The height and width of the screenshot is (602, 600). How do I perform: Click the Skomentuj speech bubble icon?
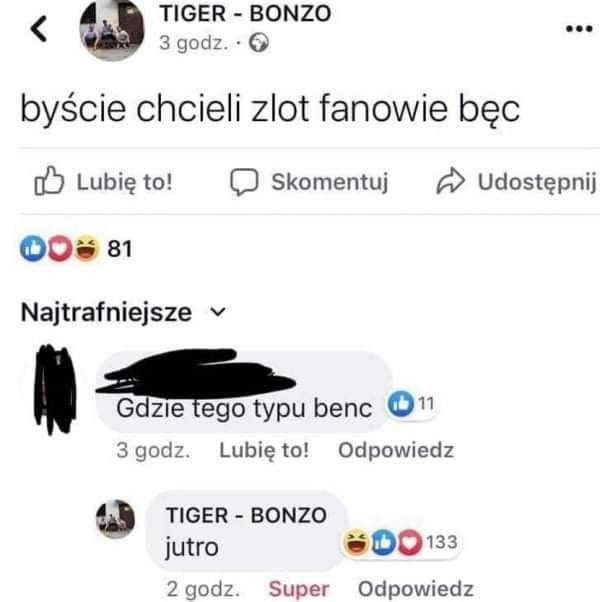[243, 182]
